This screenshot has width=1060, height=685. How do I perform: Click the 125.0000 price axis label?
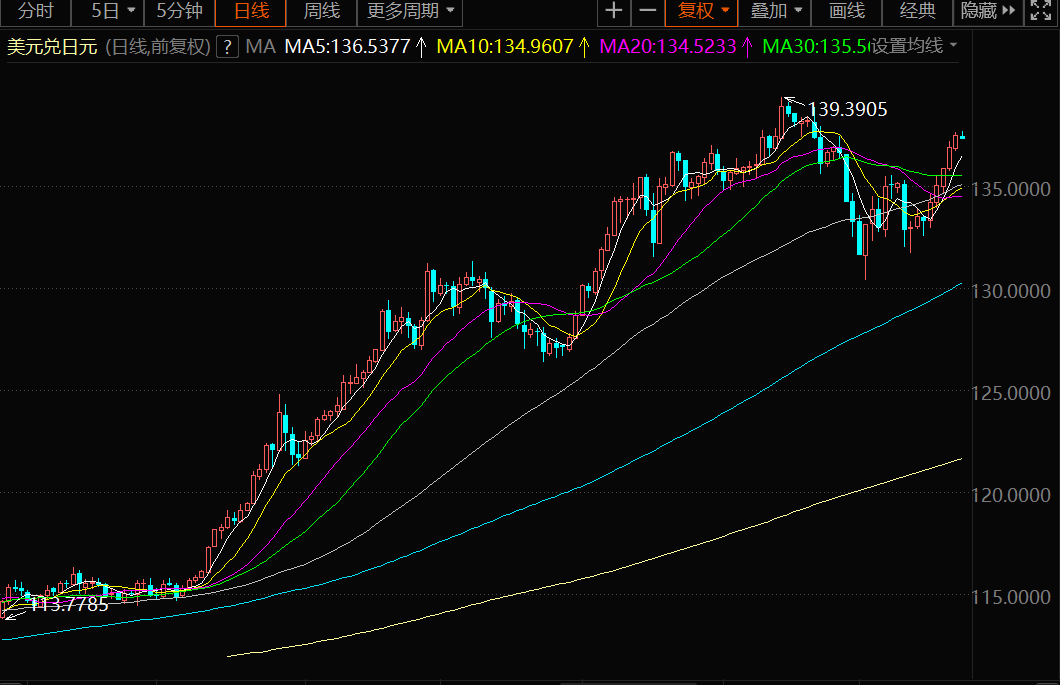click(x=1011, y=394)
